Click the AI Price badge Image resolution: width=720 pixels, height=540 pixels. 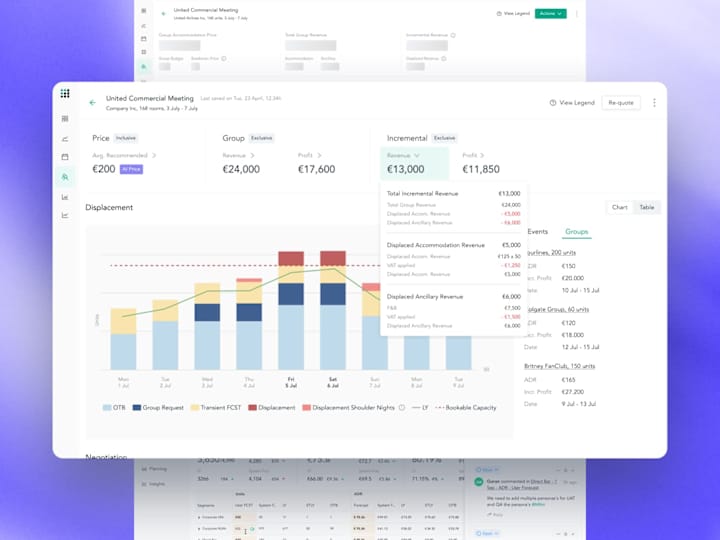click(x=131, y=169)
